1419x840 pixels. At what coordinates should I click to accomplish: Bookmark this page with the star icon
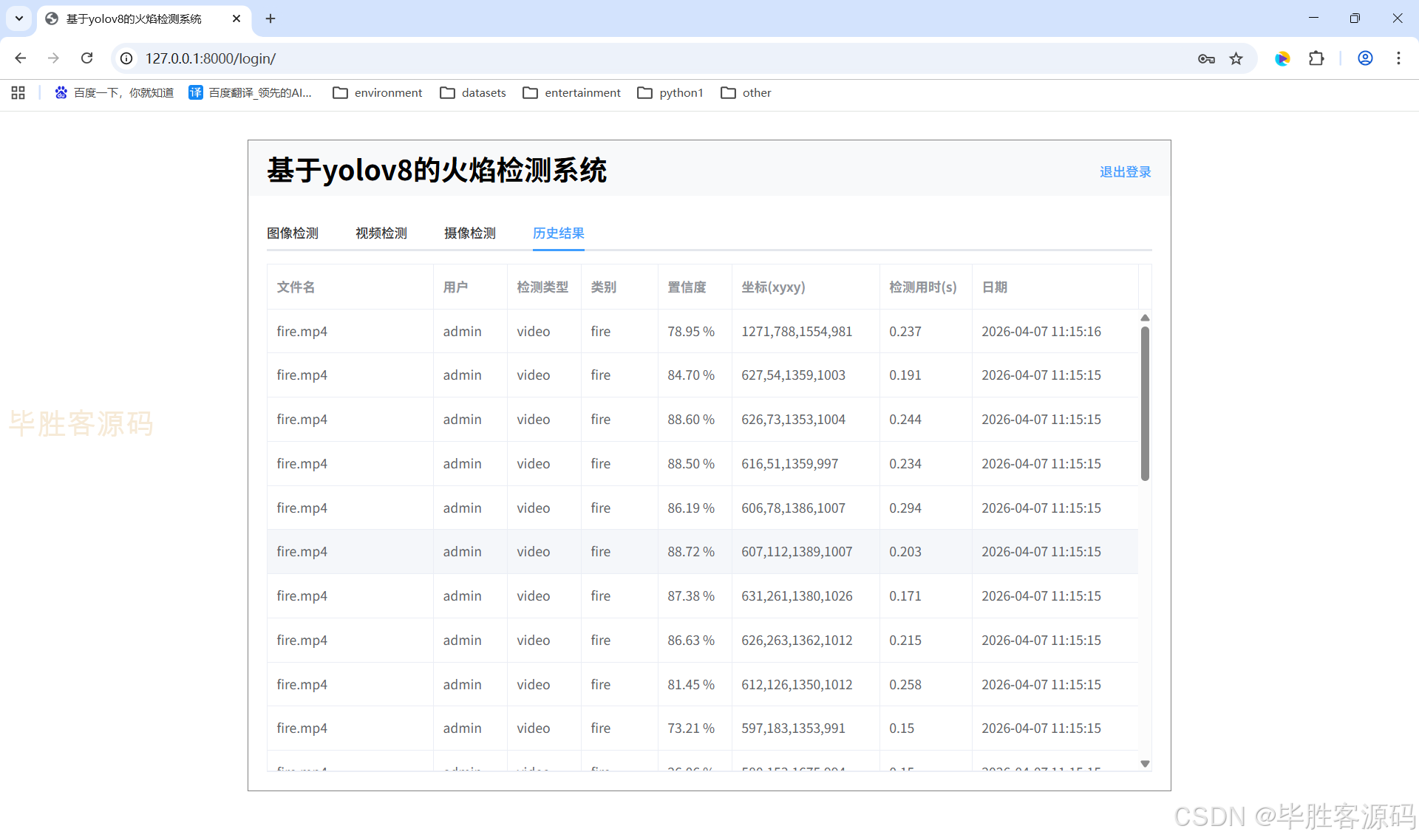1236,58
